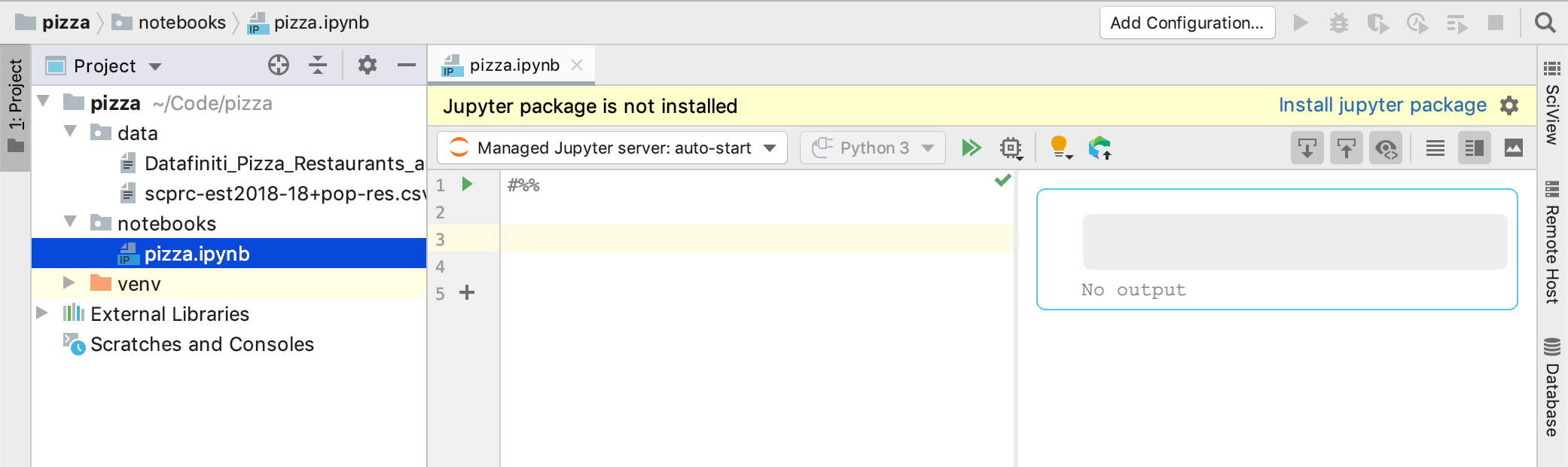Switch to editor-only view mode

[1435, 148]
